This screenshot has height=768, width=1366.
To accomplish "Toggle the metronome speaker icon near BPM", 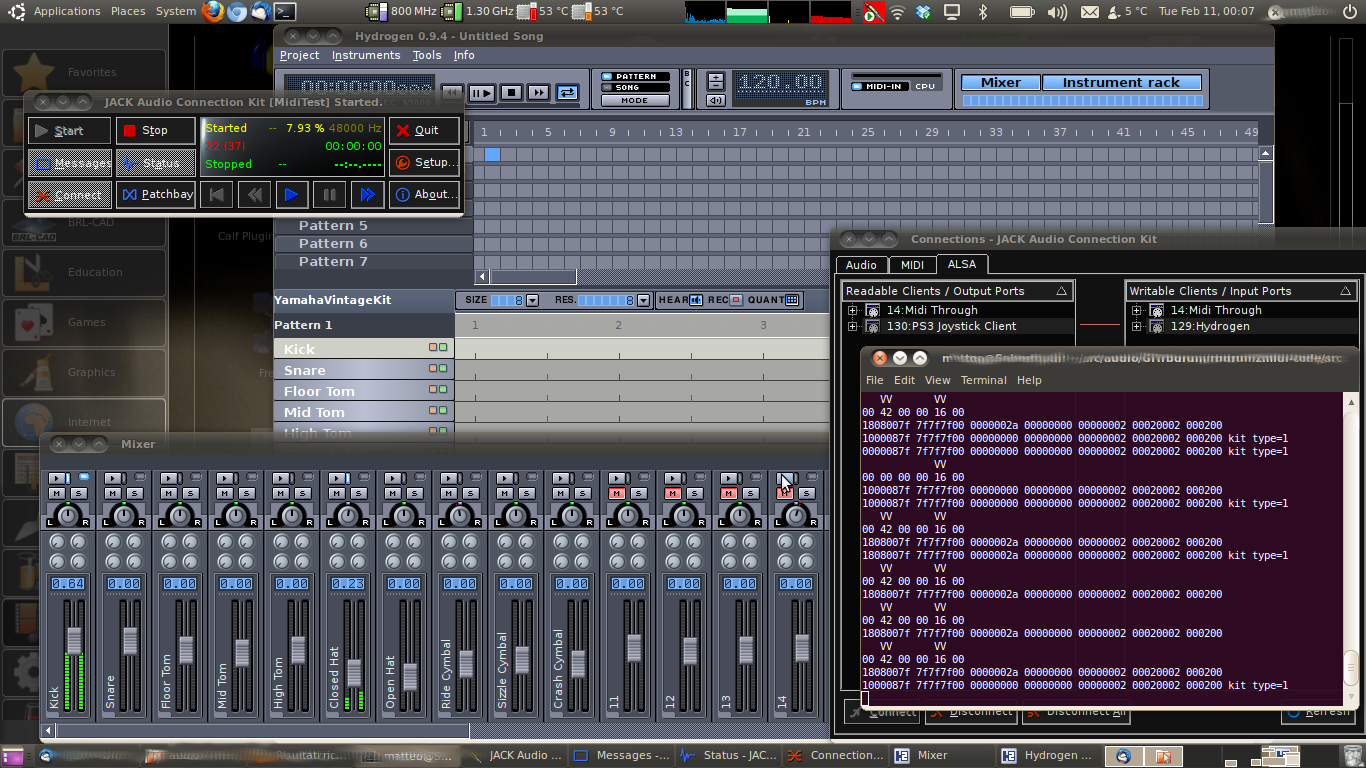I will [716, 101].
